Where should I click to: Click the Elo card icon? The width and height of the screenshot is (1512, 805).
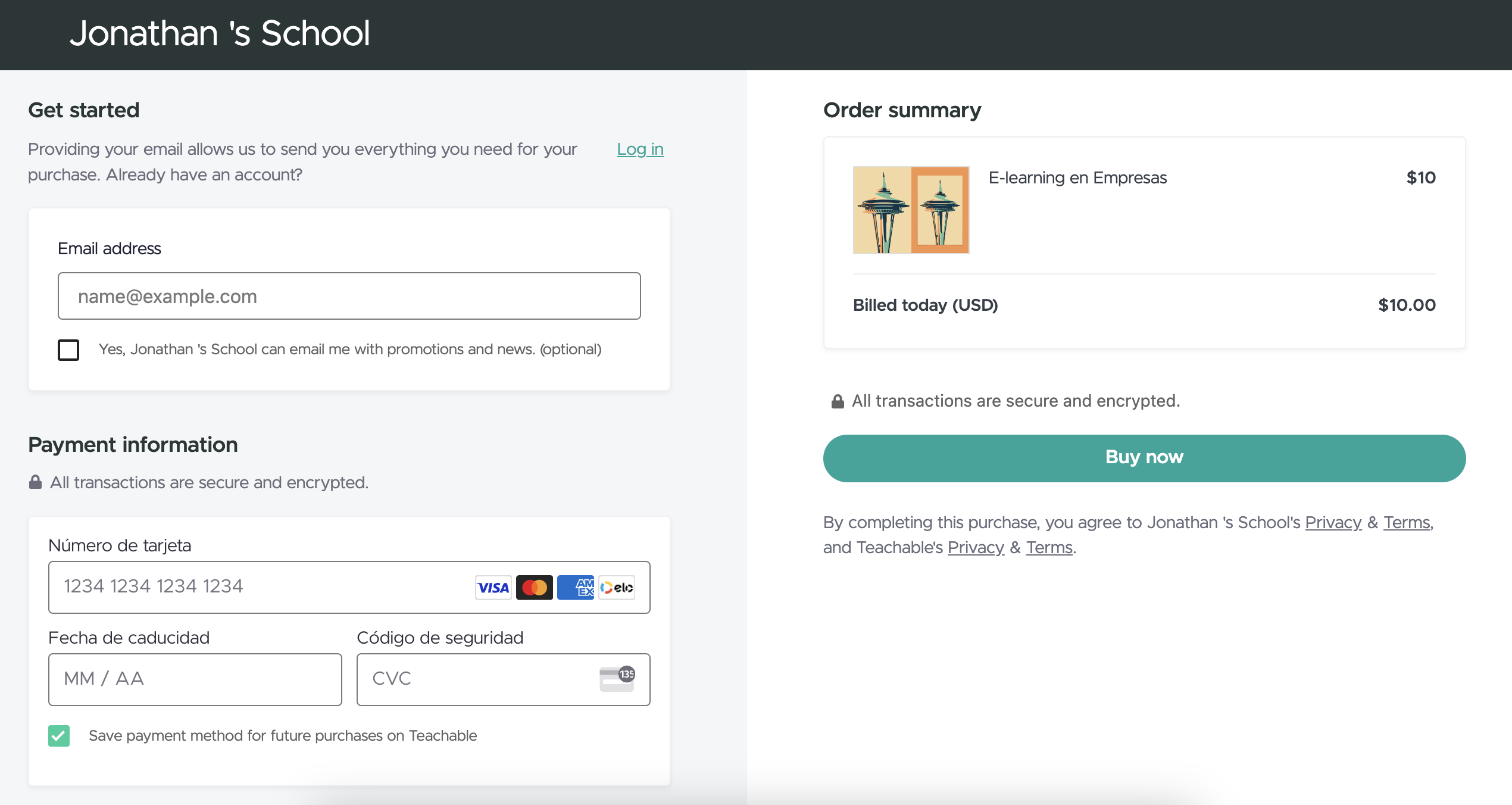[617, 588]
